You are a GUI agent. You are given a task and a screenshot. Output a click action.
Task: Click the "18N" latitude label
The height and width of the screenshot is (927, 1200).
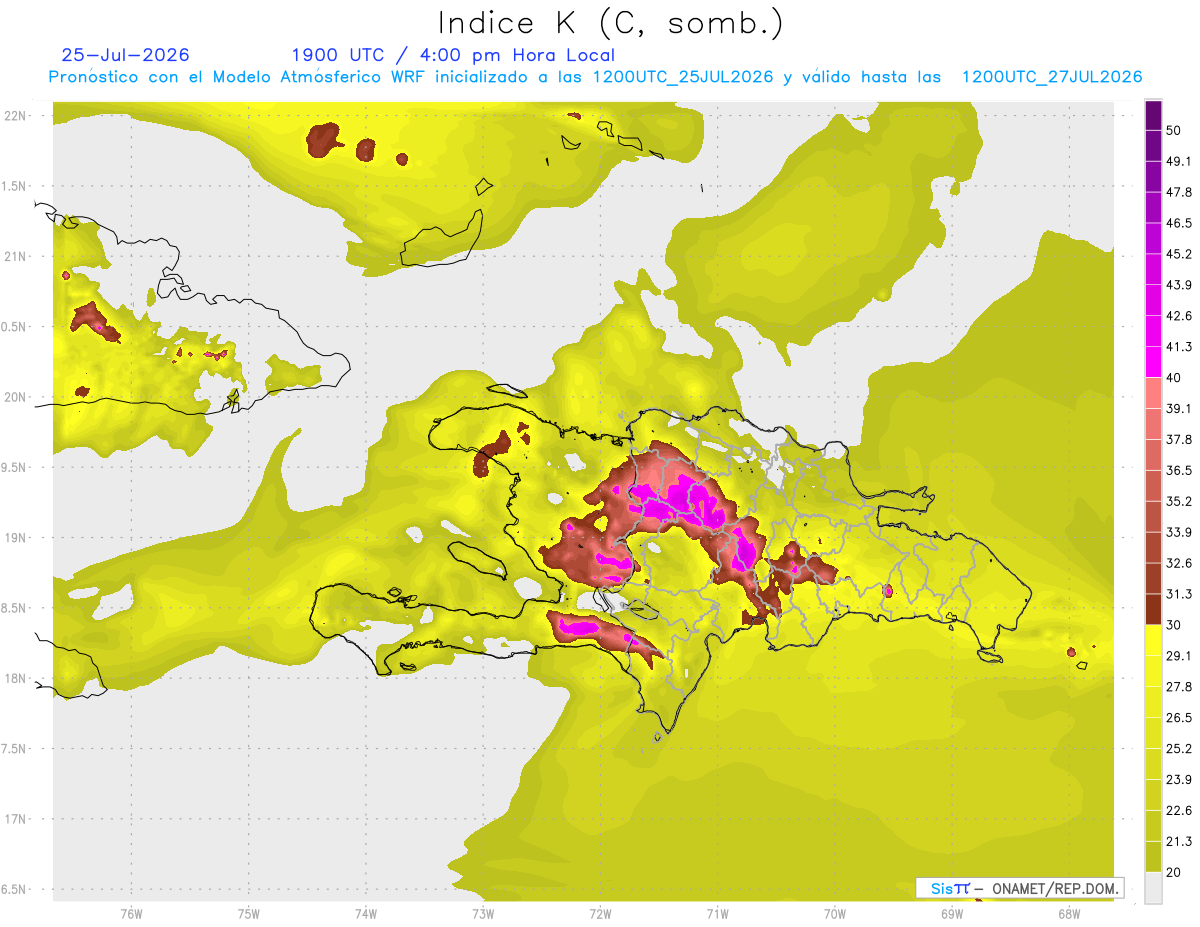pyautogui.click(x=15, y=678)
